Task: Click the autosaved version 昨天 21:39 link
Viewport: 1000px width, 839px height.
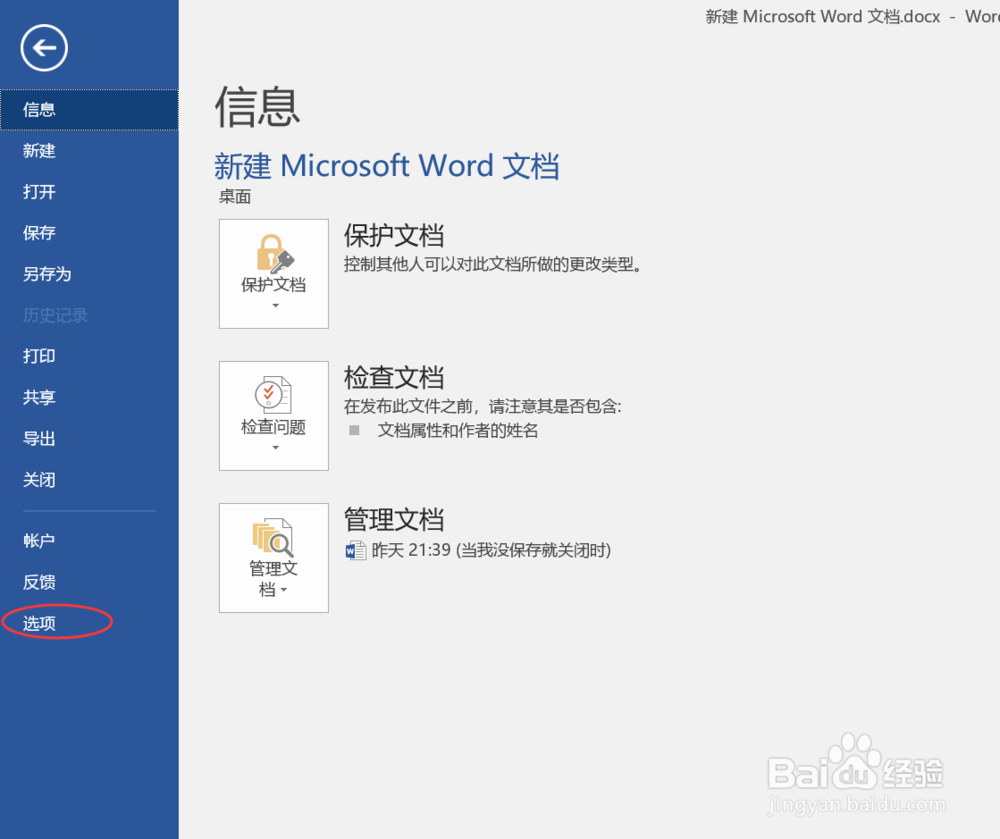Action: [491, 550]
